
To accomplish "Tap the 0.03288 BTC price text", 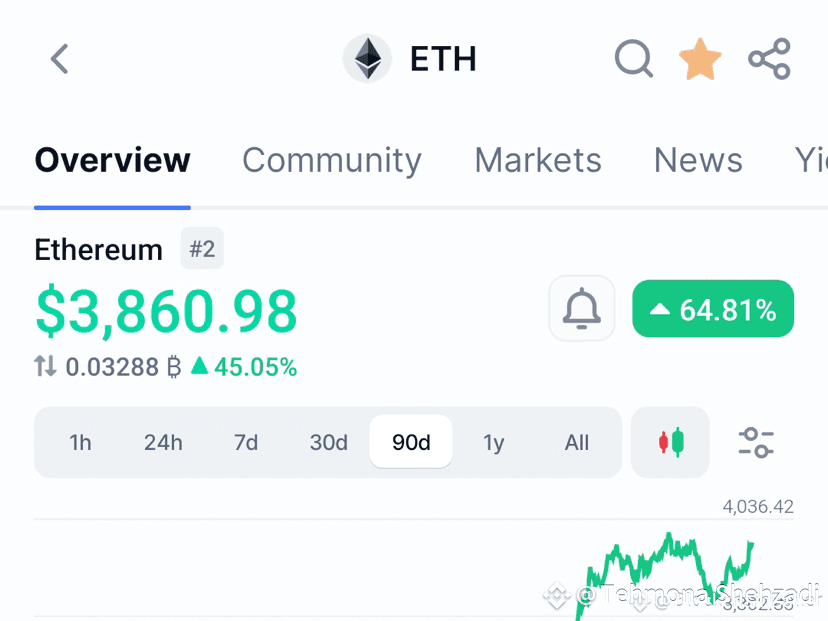I will pos(123,366).
